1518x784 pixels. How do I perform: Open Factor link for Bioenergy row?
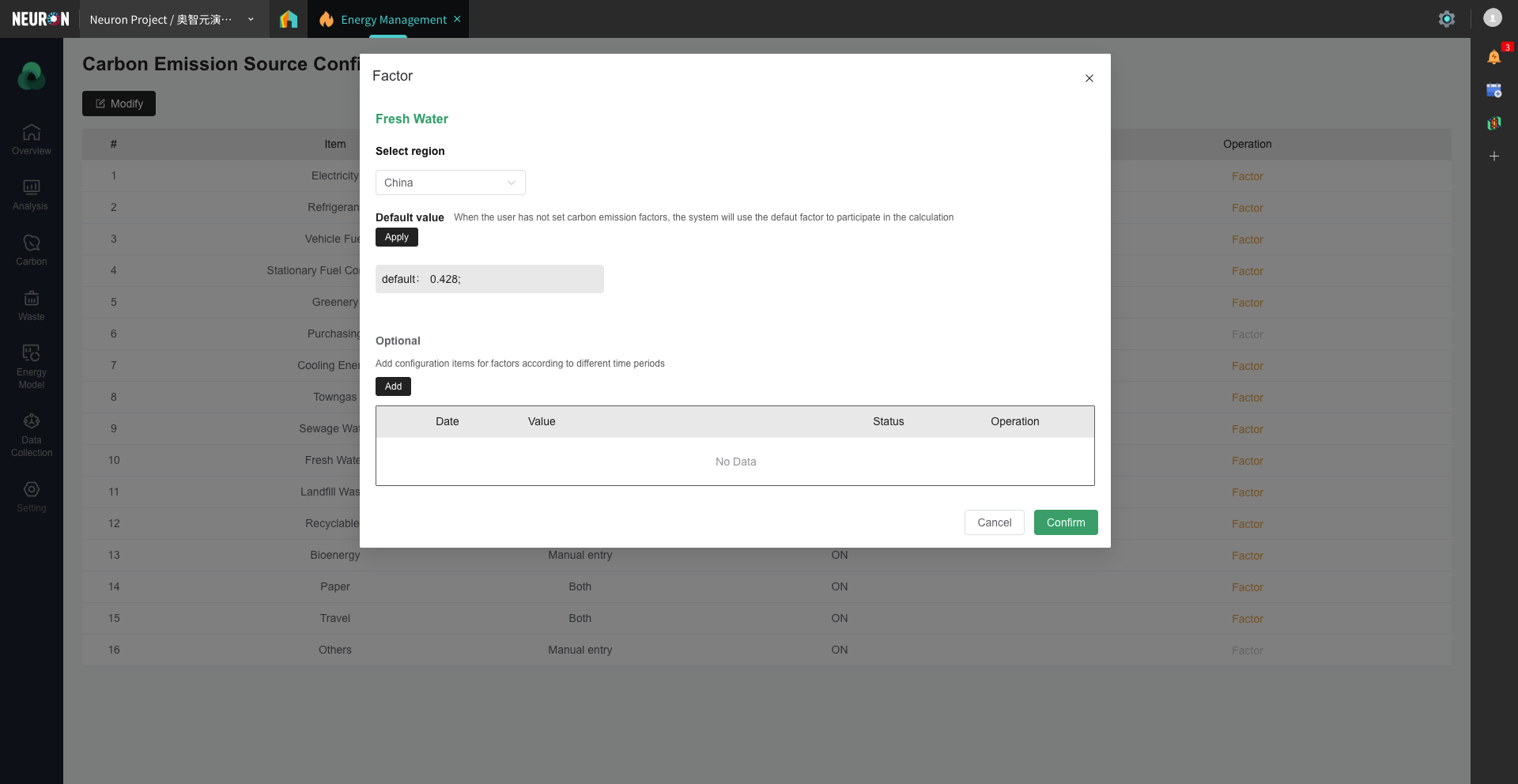pos(1248,556)
